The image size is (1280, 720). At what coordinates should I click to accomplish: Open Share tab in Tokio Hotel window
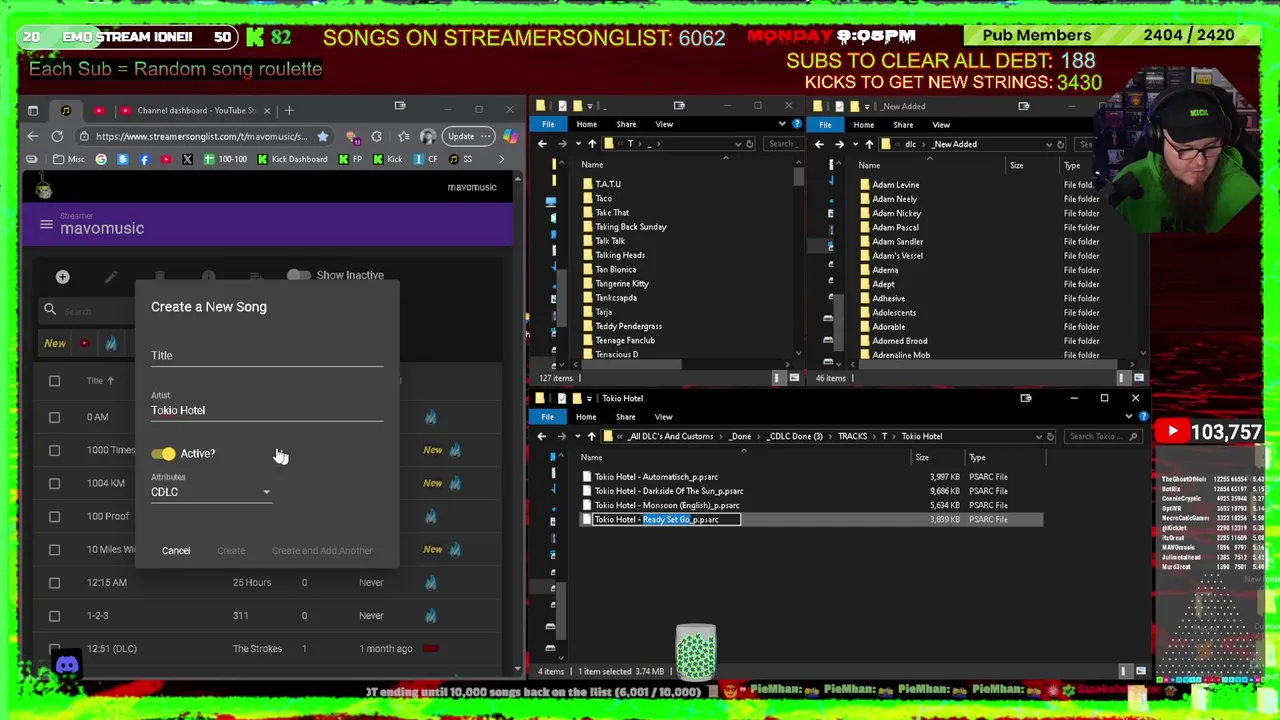point(626,417)
